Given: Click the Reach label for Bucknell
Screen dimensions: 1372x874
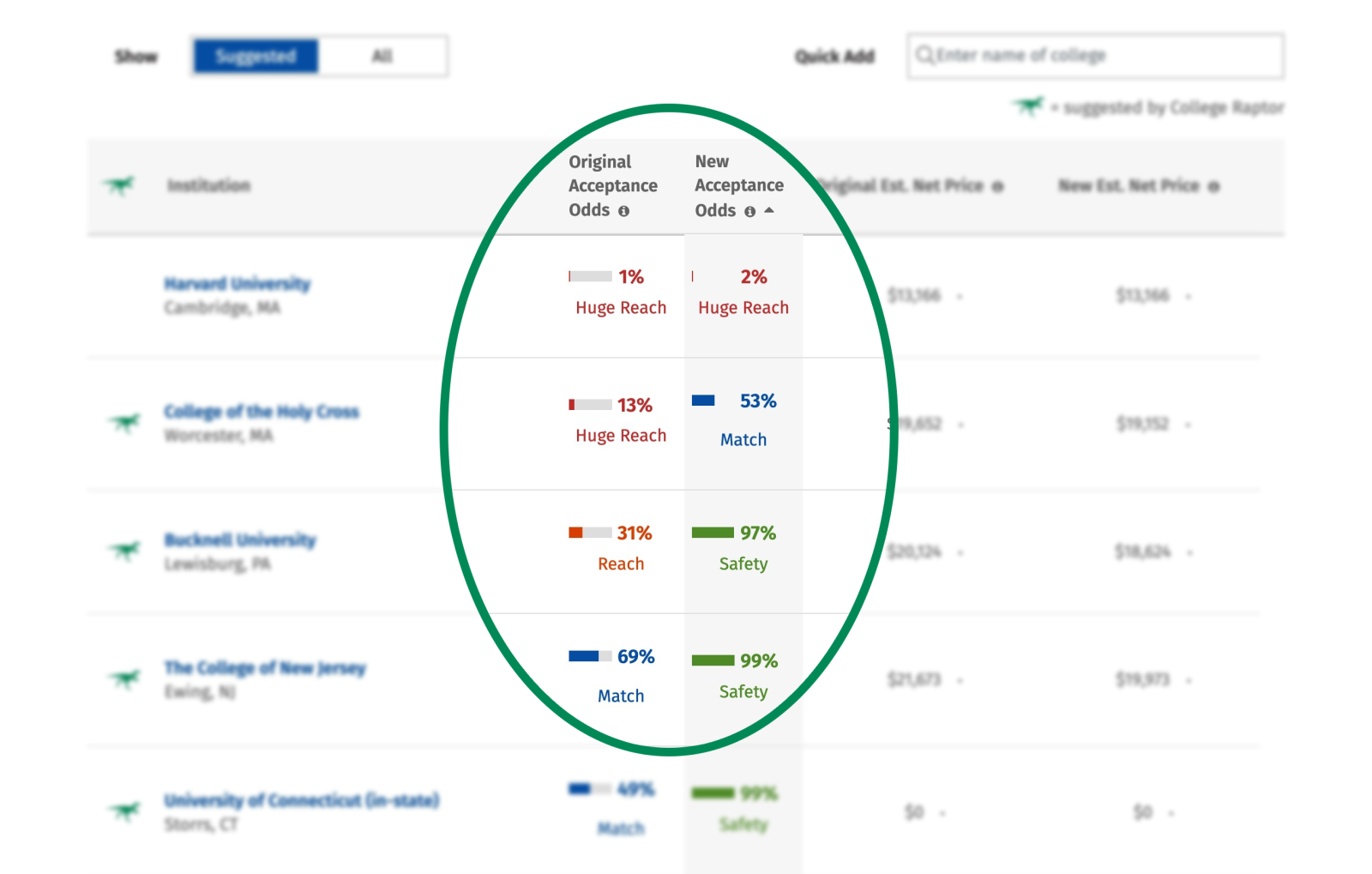Looking at the screenshot, I should [x=621, y=564].
